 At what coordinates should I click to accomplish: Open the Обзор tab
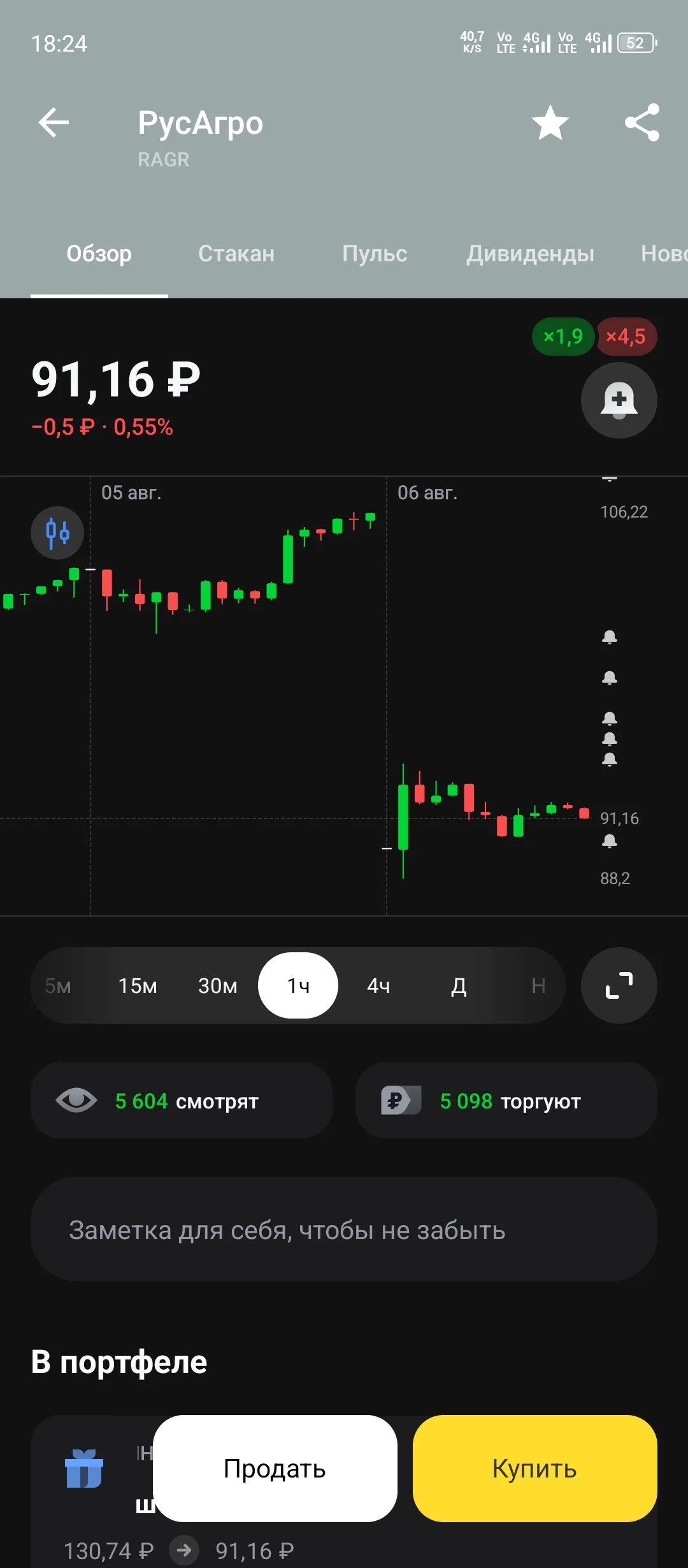point(99,254)
